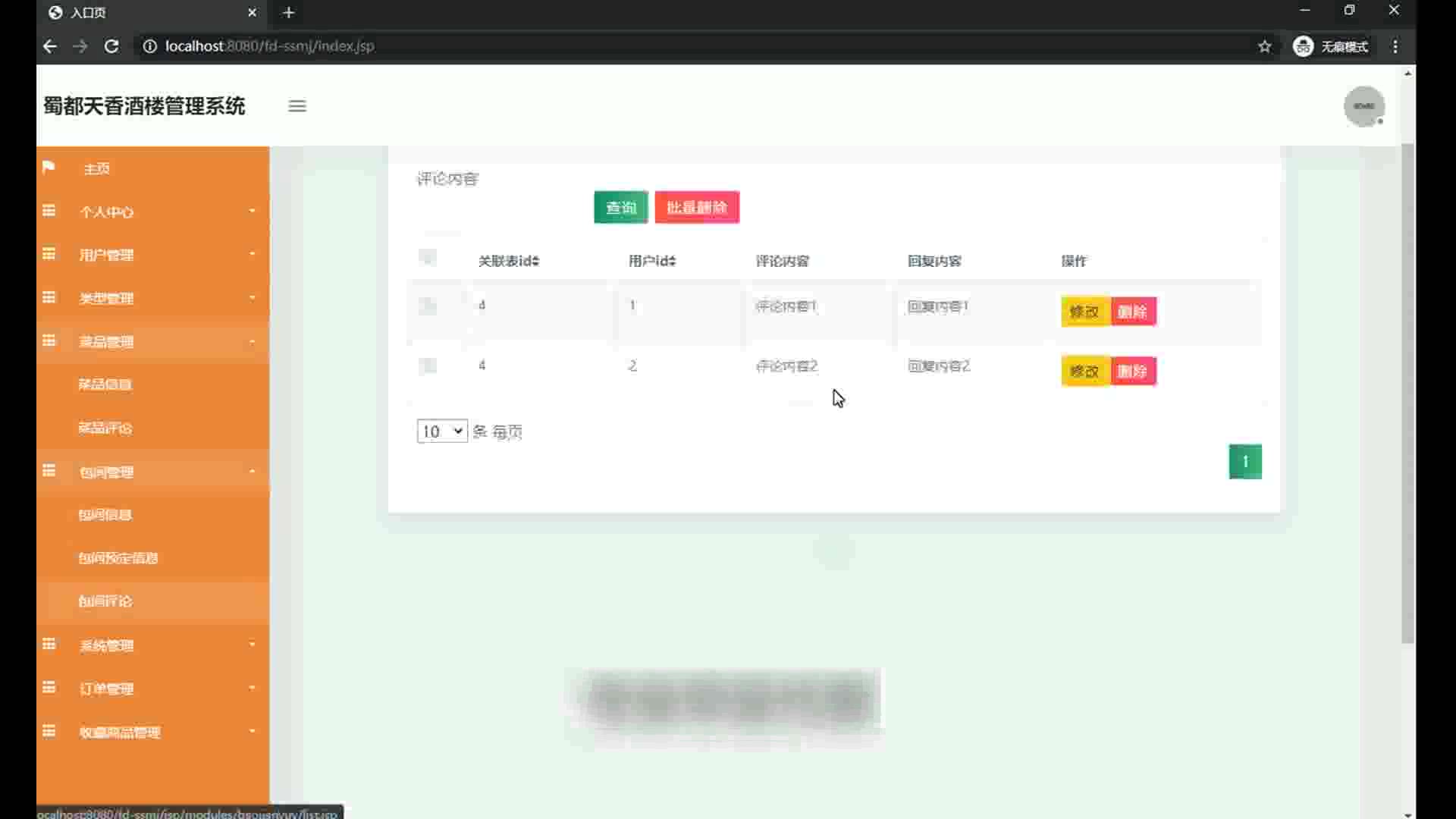This screenshot has height=819, width=1456.
Task: Click the grid icon next to 个人中心
Action: coord(49,211)
